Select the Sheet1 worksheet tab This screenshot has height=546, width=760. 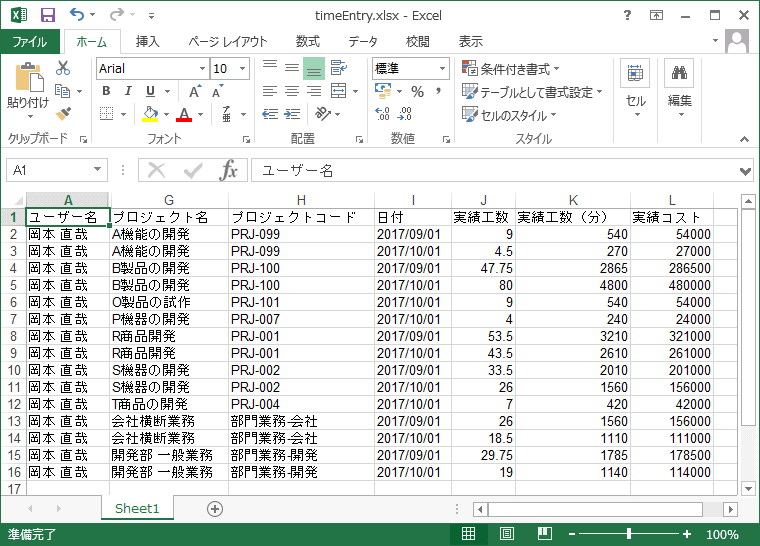click(x=137, y=508)
